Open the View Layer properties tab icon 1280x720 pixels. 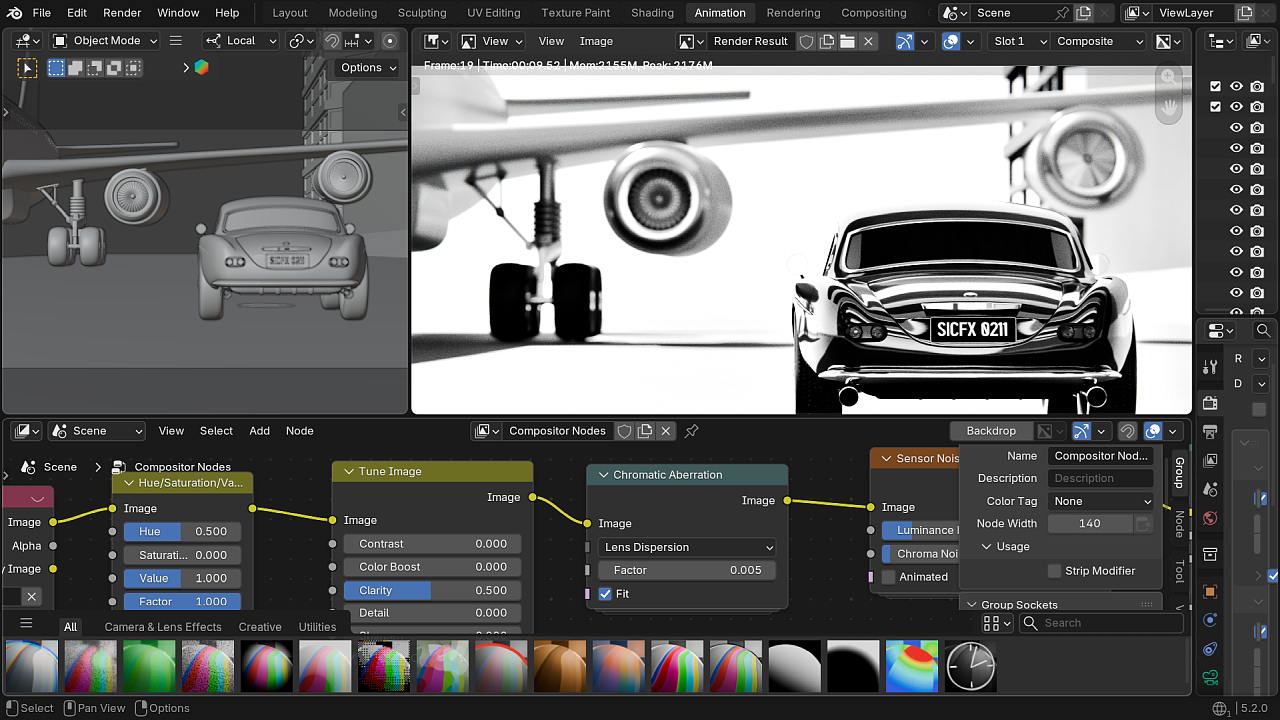click(1210, 461)
